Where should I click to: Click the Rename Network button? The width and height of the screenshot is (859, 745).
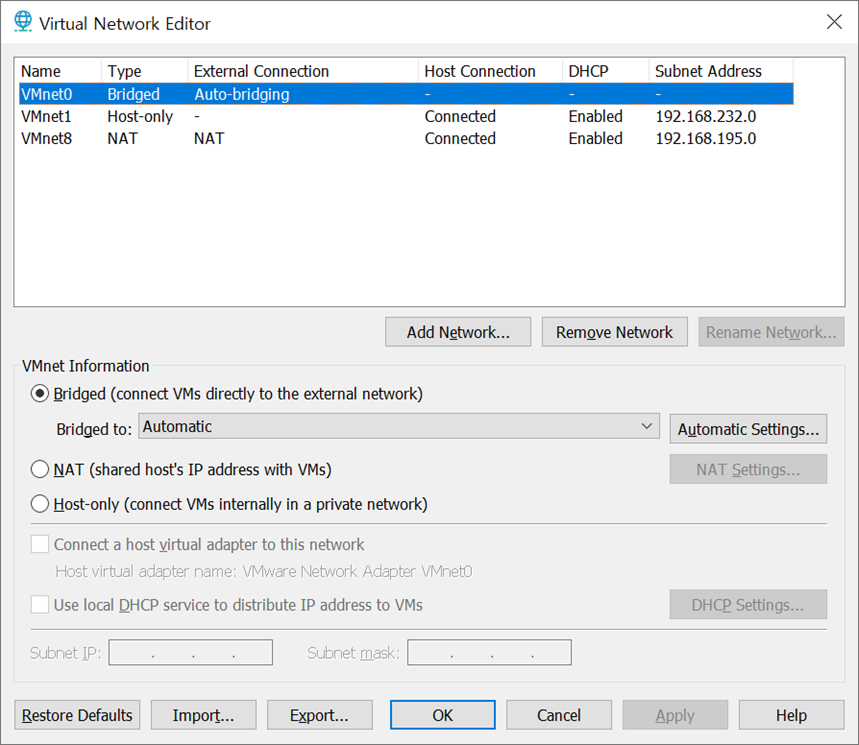click(771, 332)
